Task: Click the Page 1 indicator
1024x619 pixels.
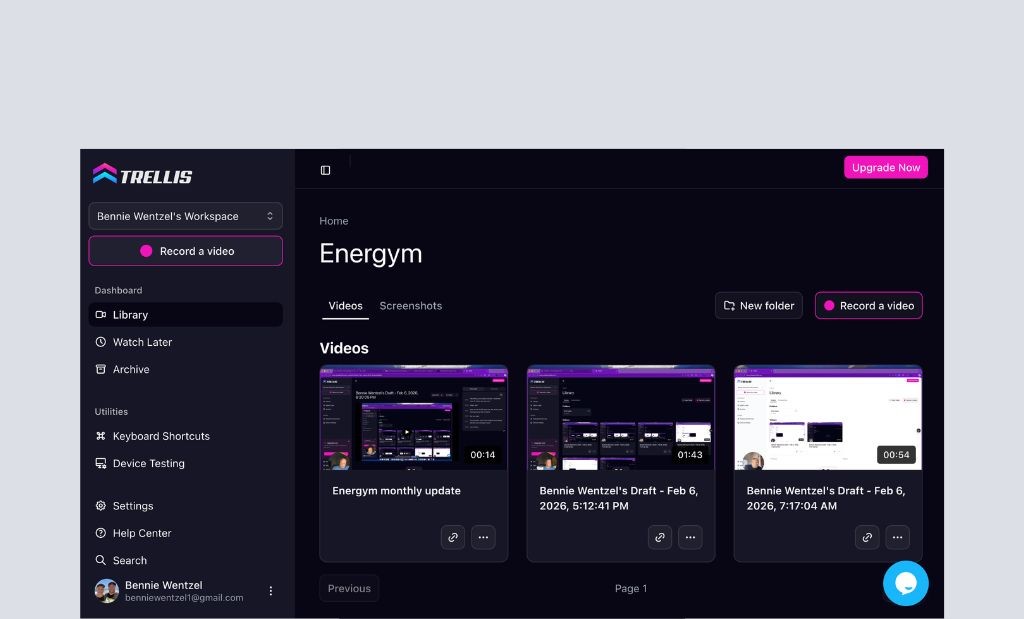Action: pyautogui.click(x=631, y=588)
